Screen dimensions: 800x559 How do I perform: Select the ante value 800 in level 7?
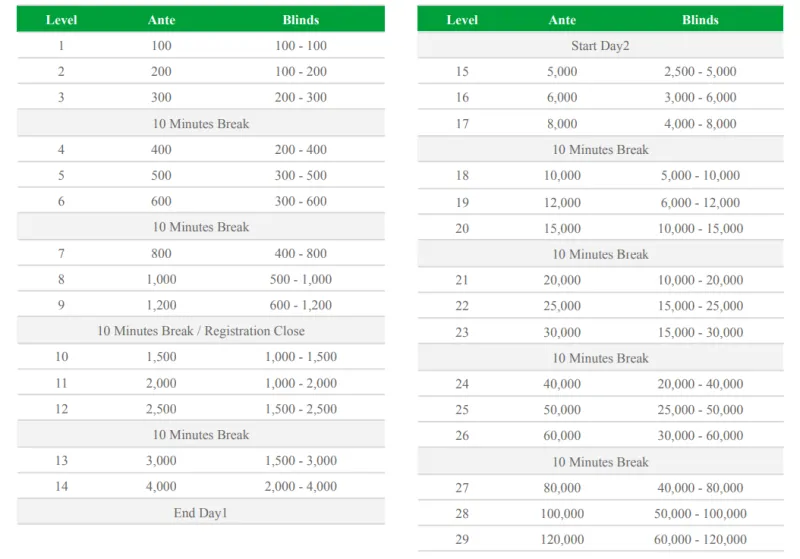[161, 253]
